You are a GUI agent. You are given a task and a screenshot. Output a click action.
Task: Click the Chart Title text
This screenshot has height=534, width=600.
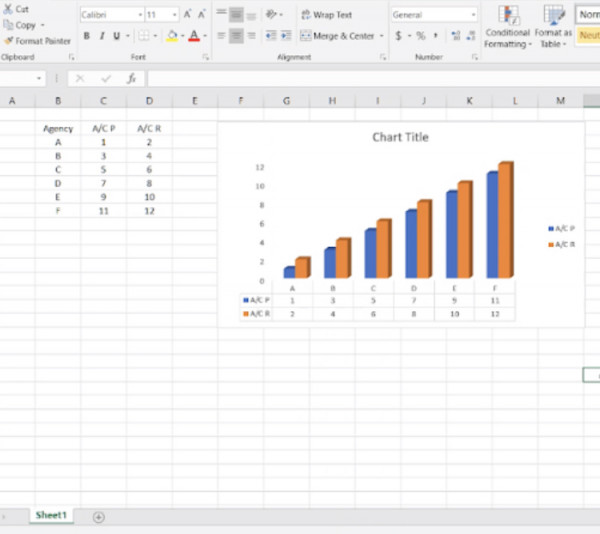400,137
